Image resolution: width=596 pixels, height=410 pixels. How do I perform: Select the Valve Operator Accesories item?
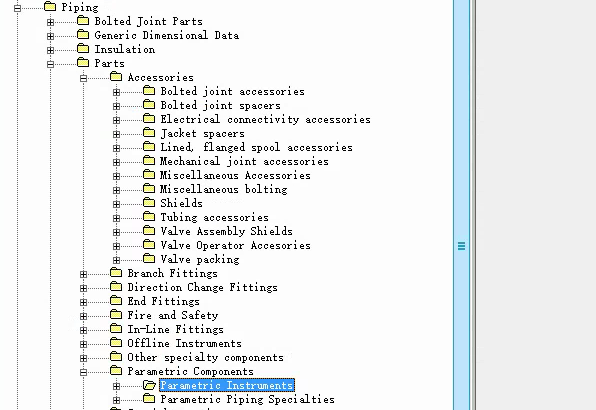235,245
